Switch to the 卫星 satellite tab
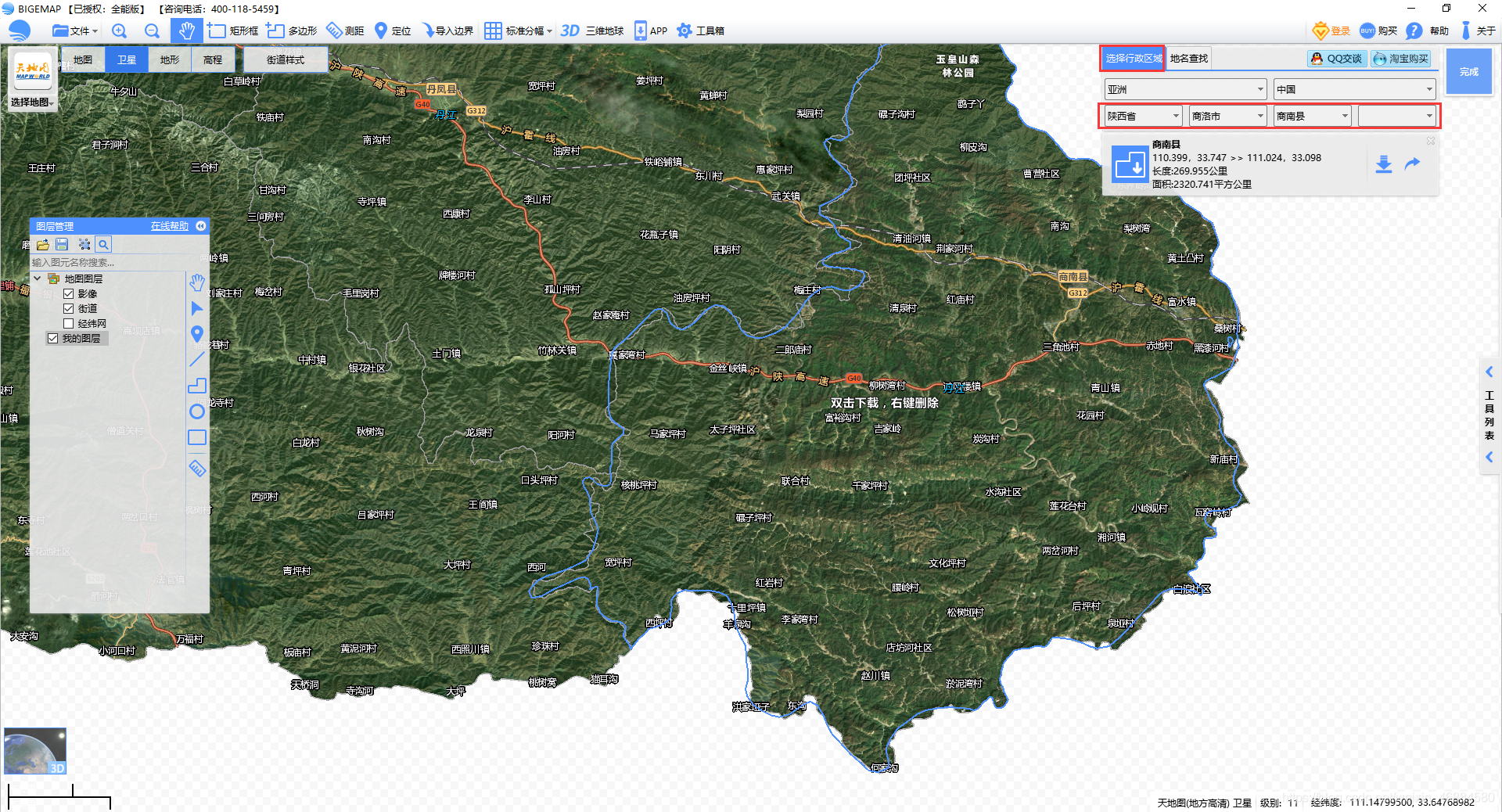 127,59
